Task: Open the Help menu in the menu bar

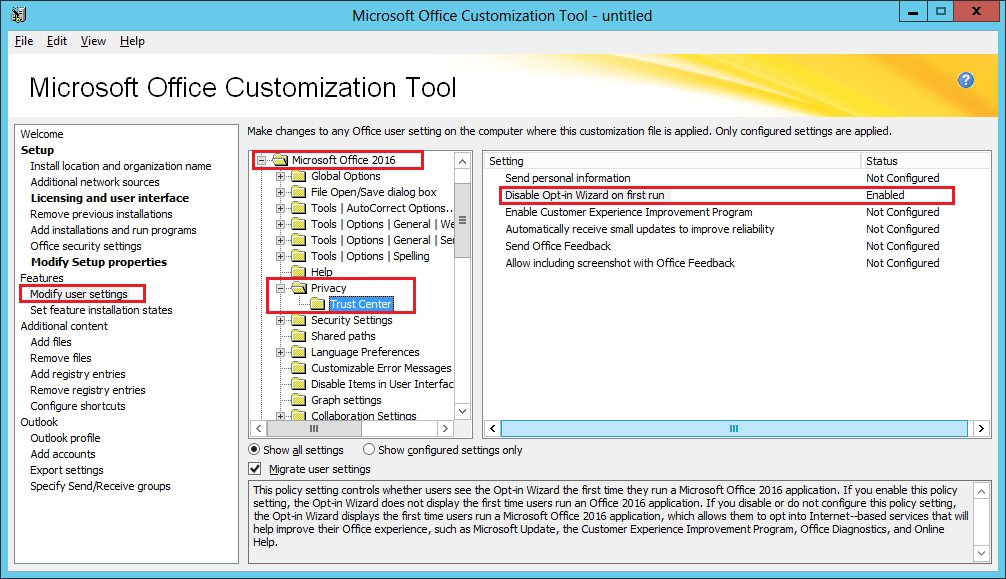Action: point(132,41)
